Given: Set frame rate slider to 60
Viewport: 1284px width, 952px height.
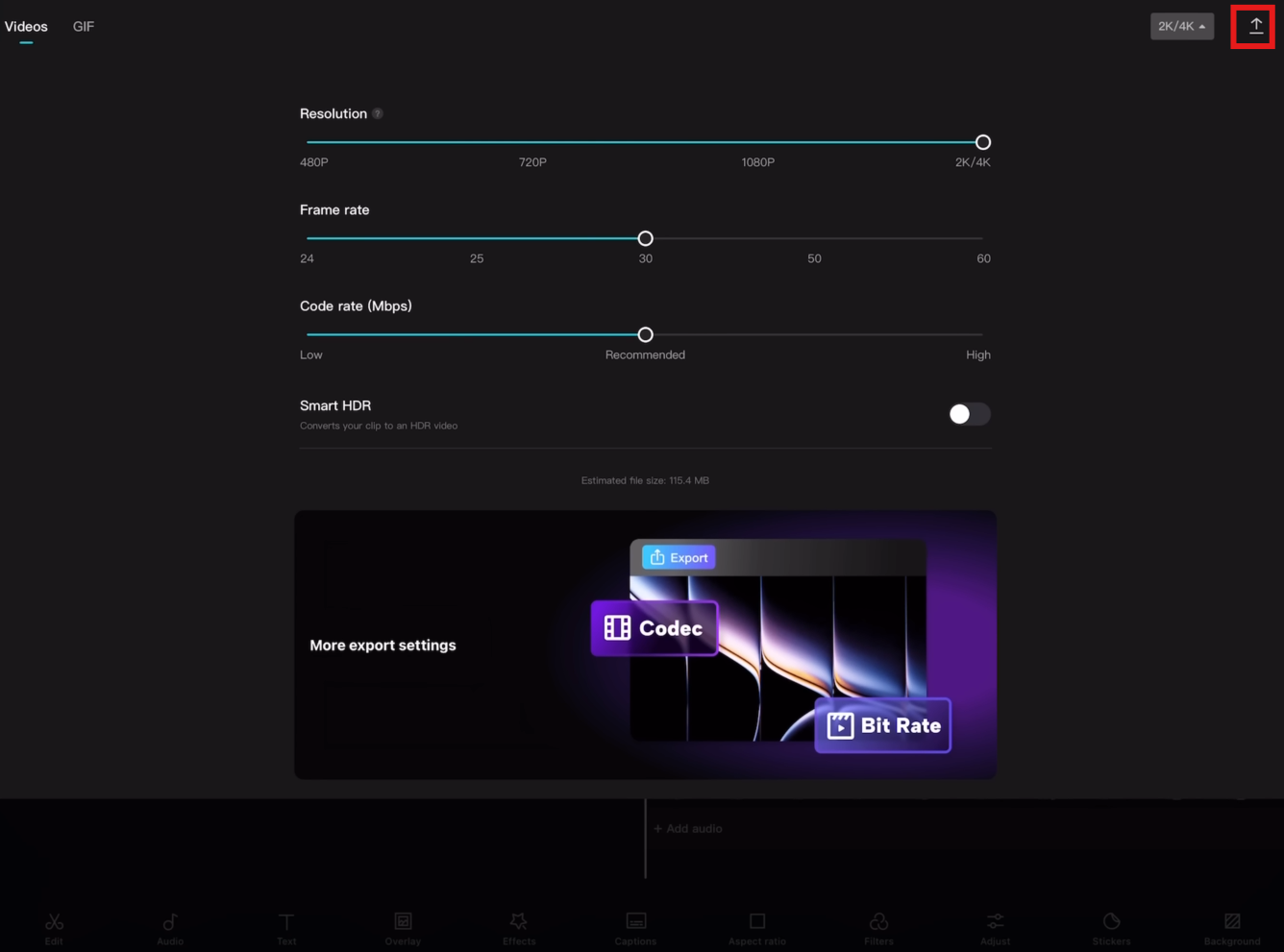Looking at the screenshot, I should click(982, 238).
